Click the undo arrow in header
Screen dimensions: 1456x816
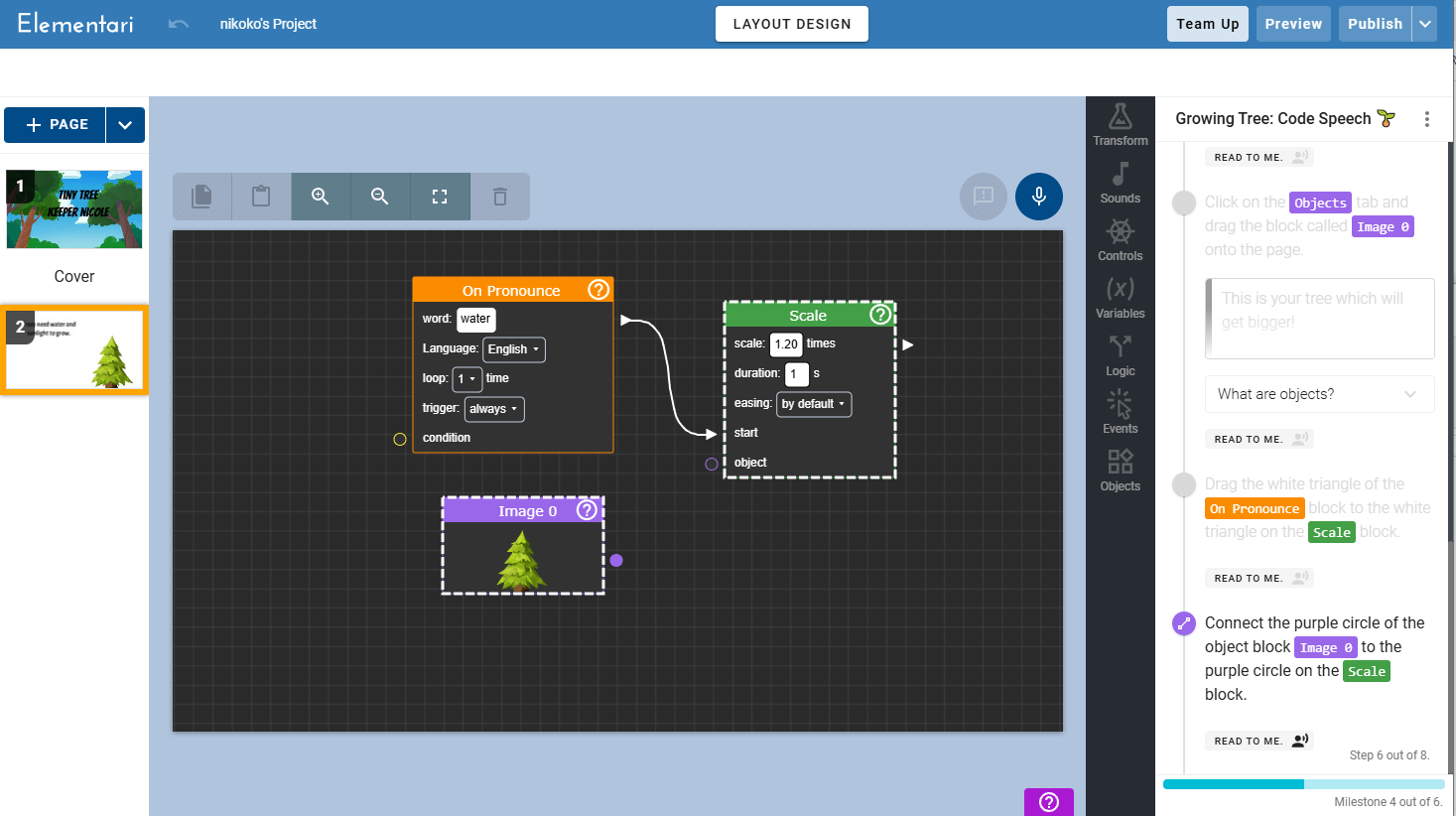click(179, 24)
